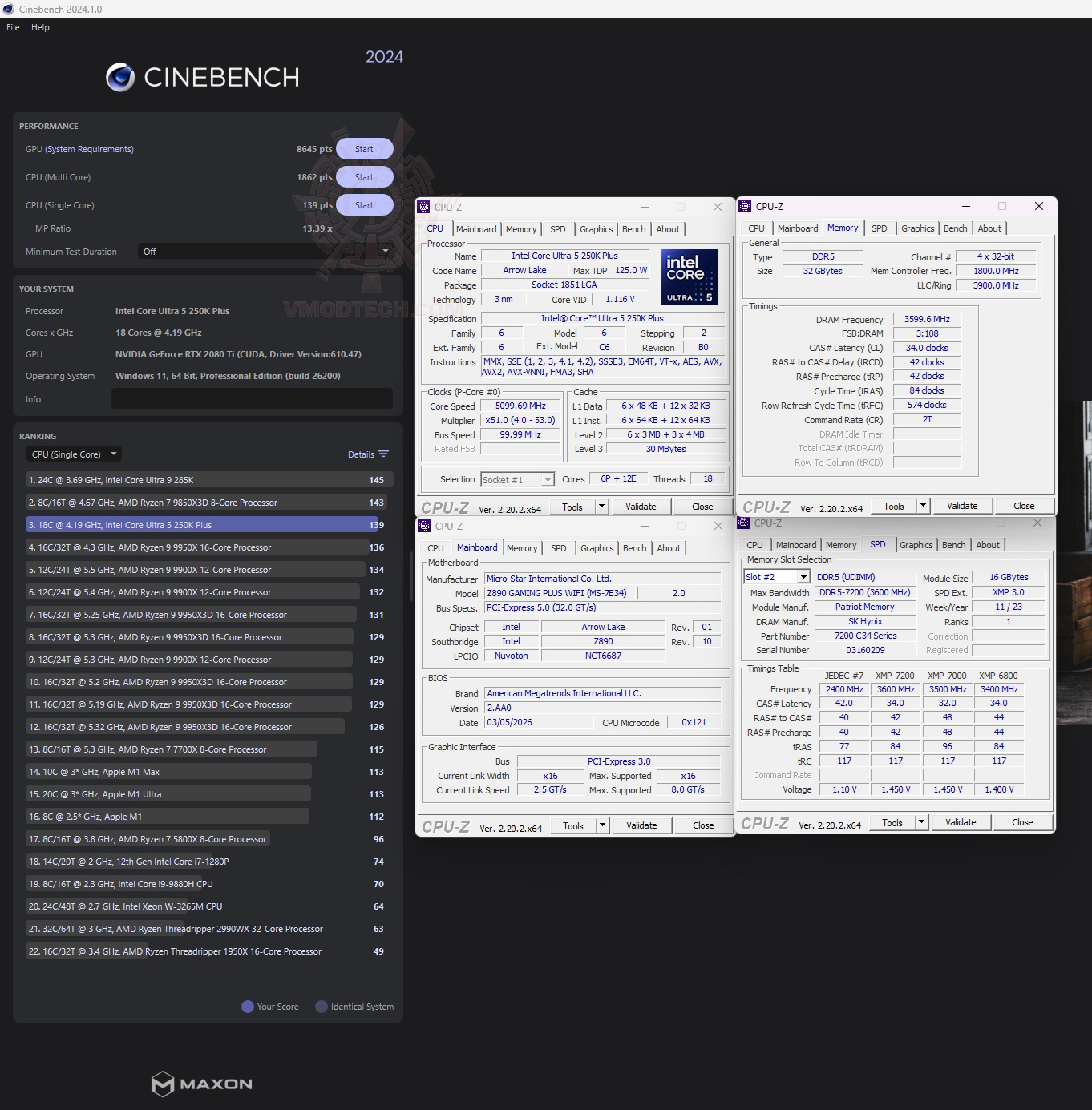Click the DRAM Frequency value 3599.6 MHz
Image resolution: width=1092 pixels, height=1110 pixels.
(927, 319)
